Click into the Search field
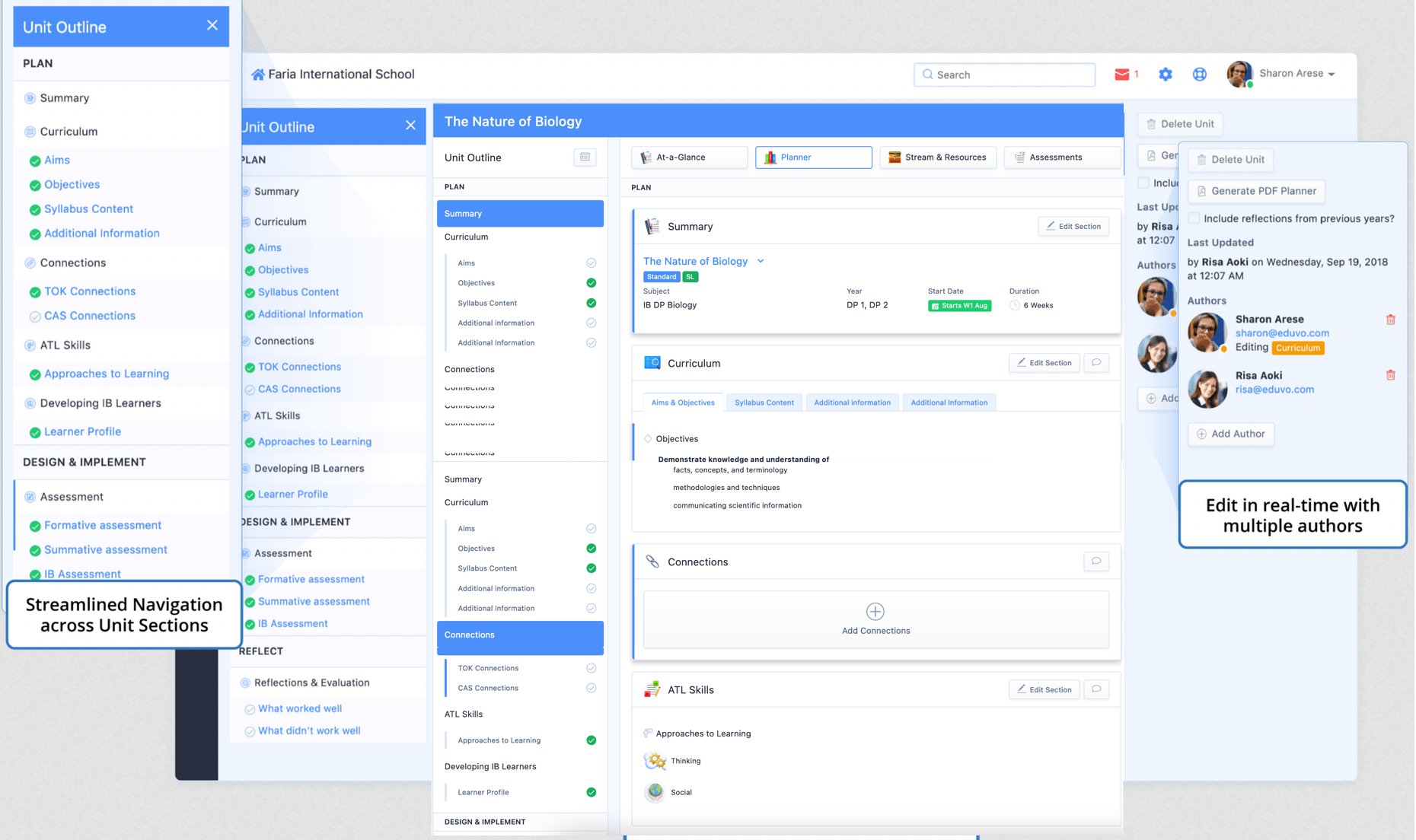Screen dimensions: 1416x840 click(x=1004, y=75)
